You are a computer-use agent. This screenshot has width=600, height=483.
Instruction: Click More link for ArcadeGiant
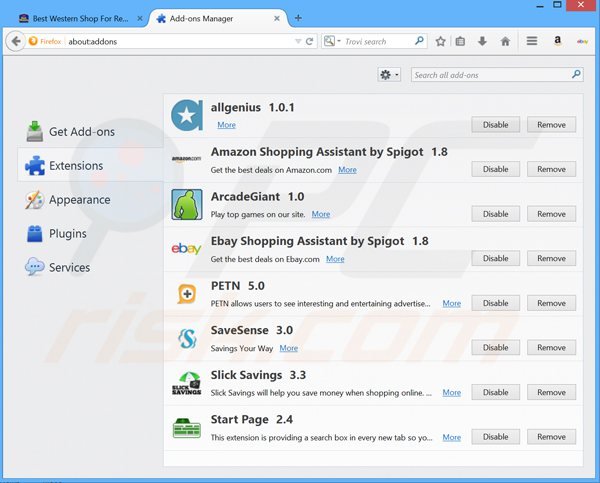coord(320,214)
